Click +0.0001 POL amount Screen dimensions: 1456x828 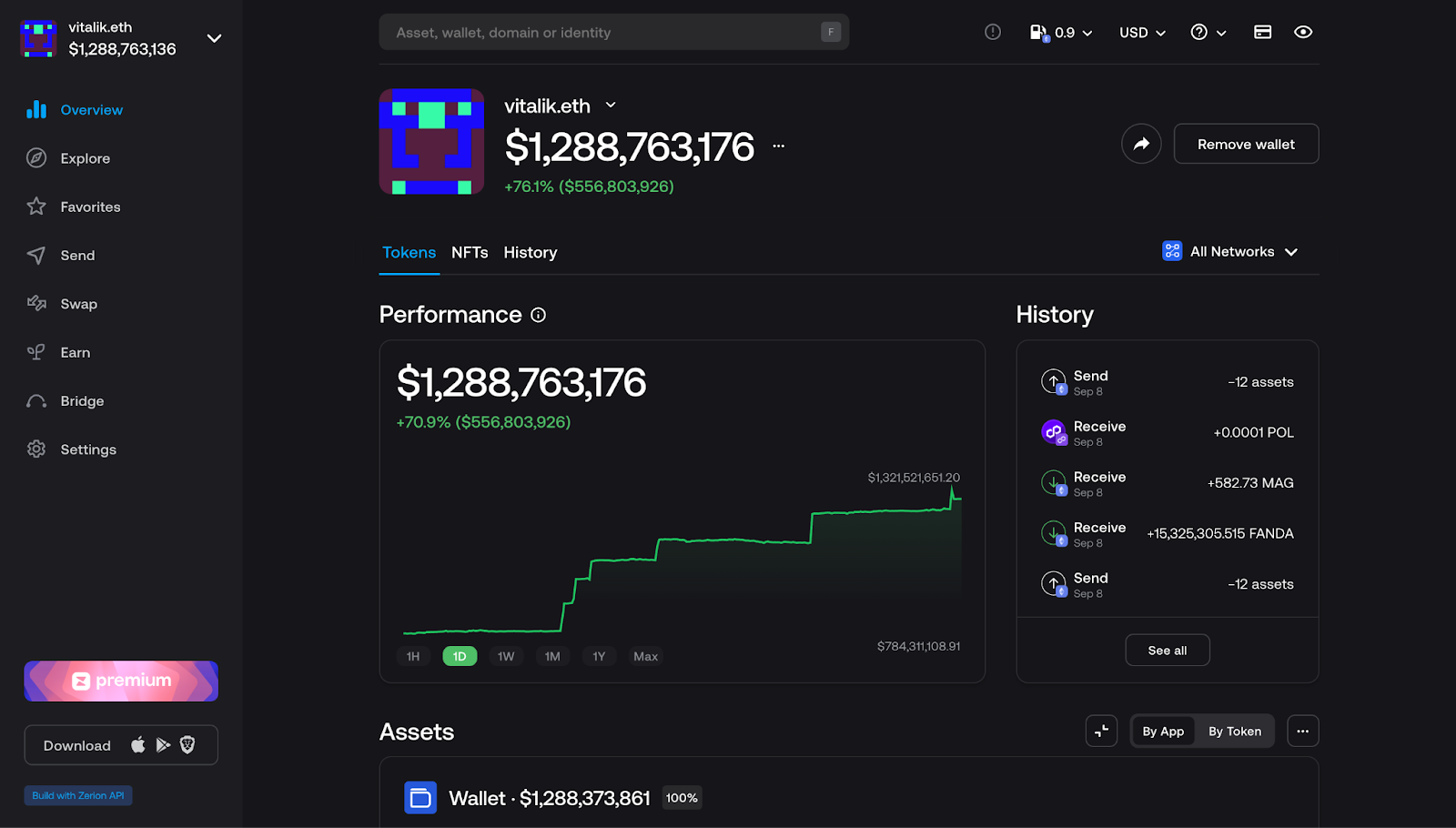click(1253, 432)
